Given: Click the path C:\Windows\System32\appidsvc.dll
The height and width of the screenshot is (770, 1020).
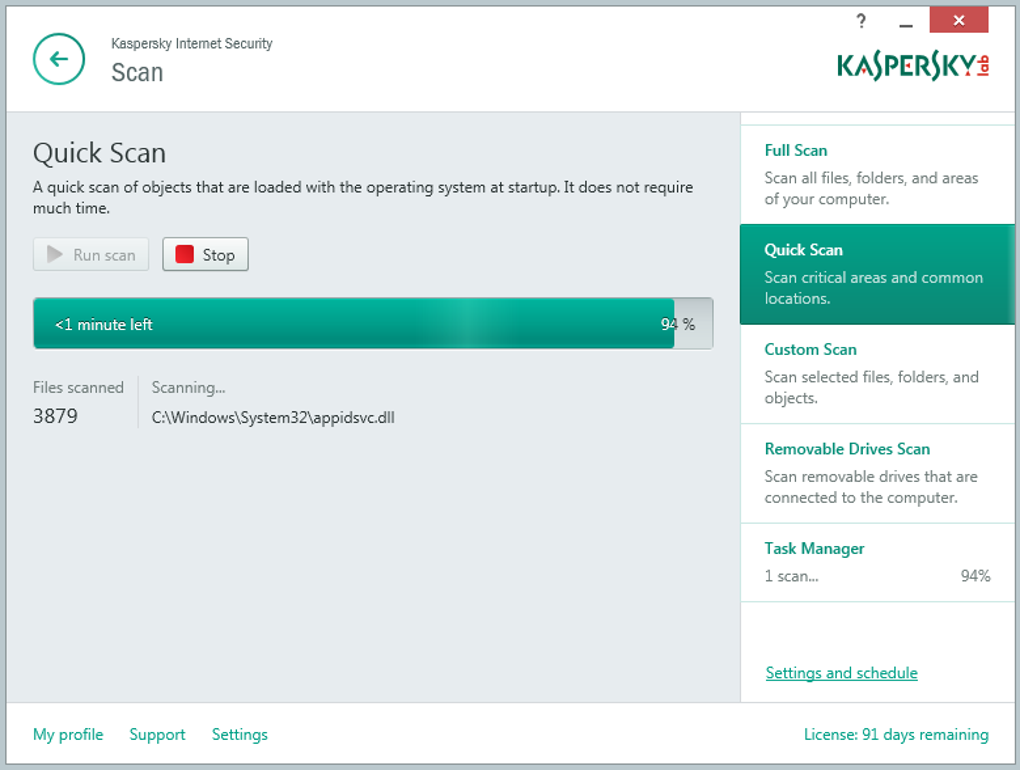Looking at the screenshot, I should (x=273, y=418).
